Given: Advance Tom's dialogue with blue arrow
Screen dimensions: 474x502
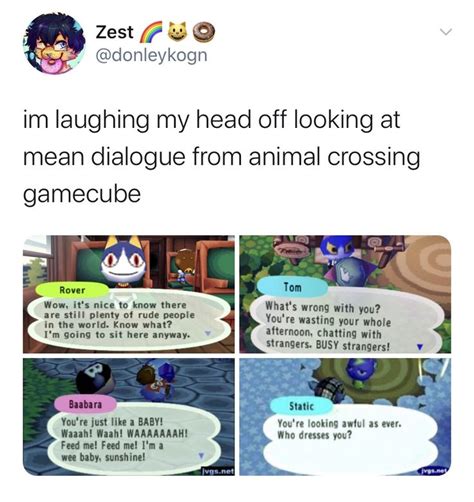Looking at the screenshot, I should [x=420, y=347].
